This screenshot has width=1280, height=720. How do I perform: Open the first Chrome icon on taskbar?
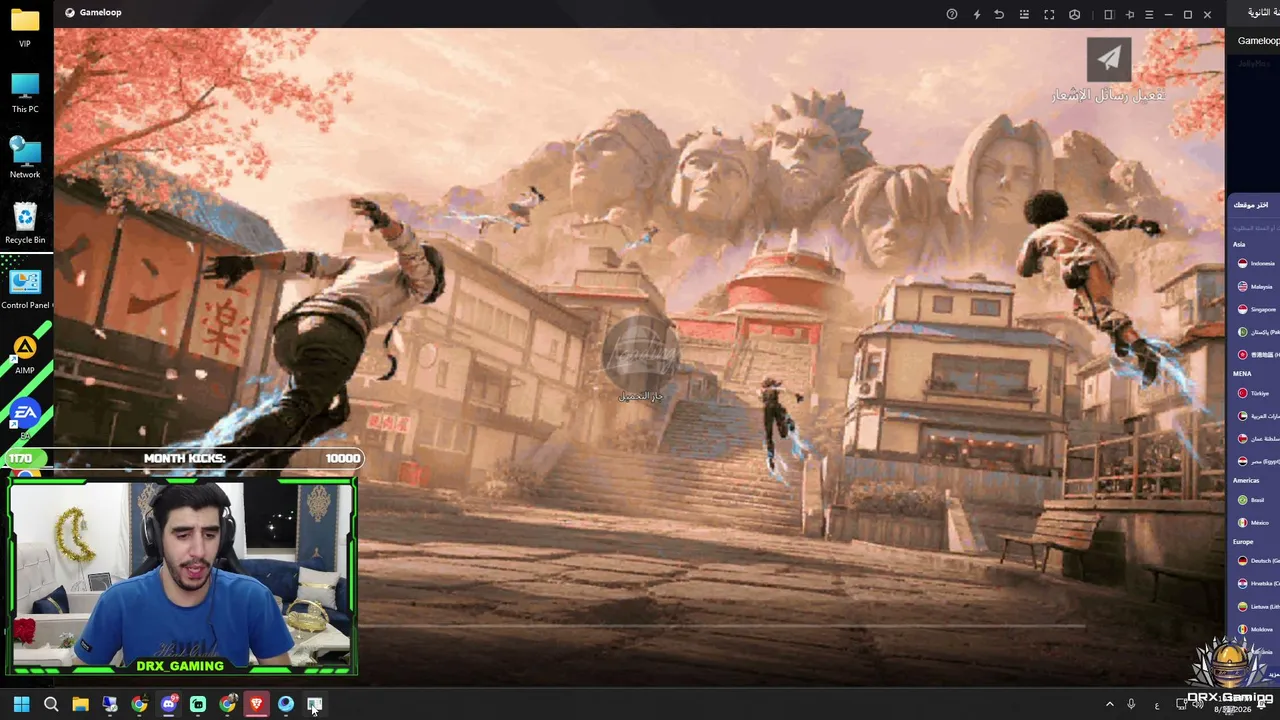tap(139, 705)
